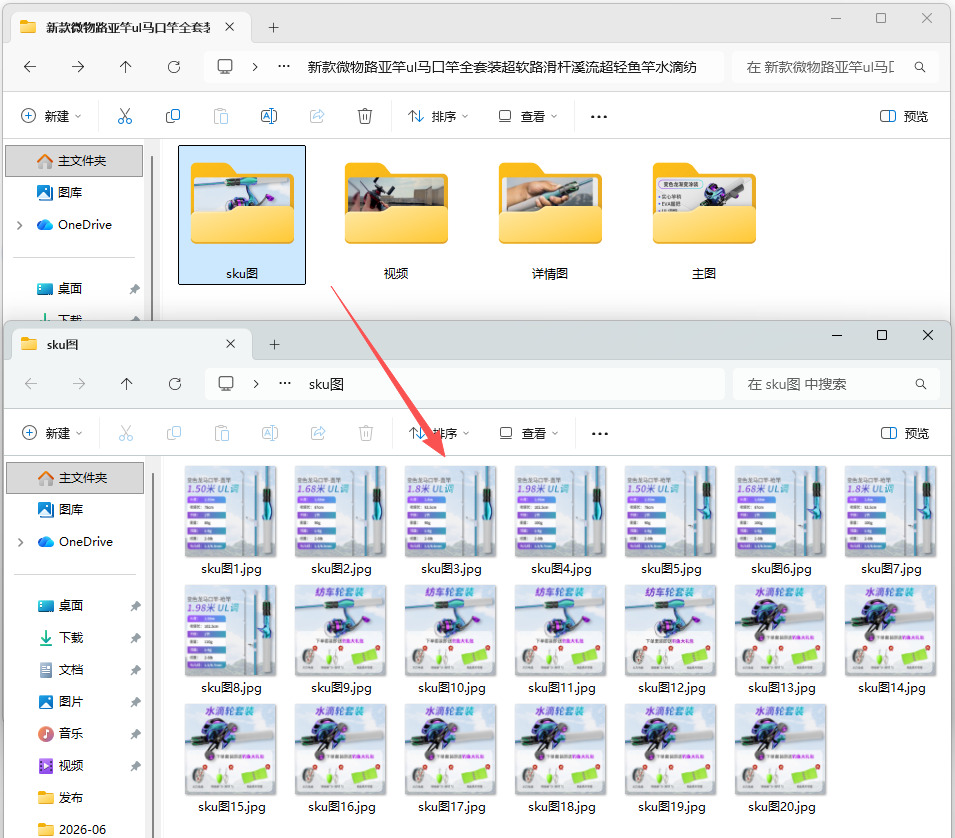
Task: Select the 详情图 folder
Action: (x=550, y=220)
